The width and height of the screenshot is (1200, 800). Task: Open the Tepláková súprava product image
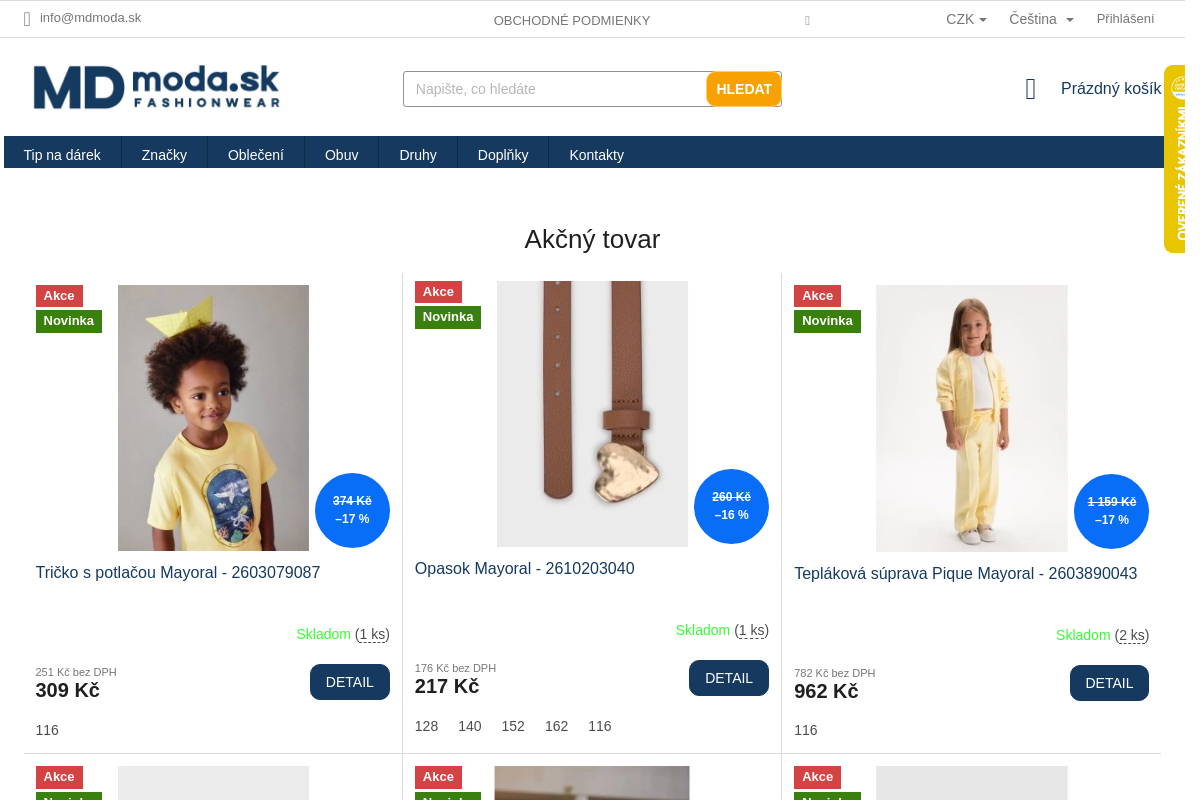[x=972, y=418]
